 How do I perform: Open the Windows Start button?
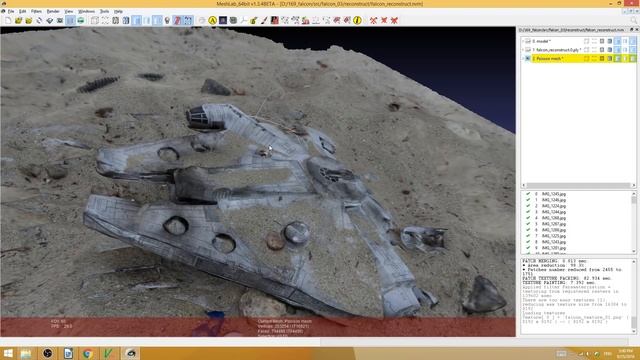(x=8, y=353)
